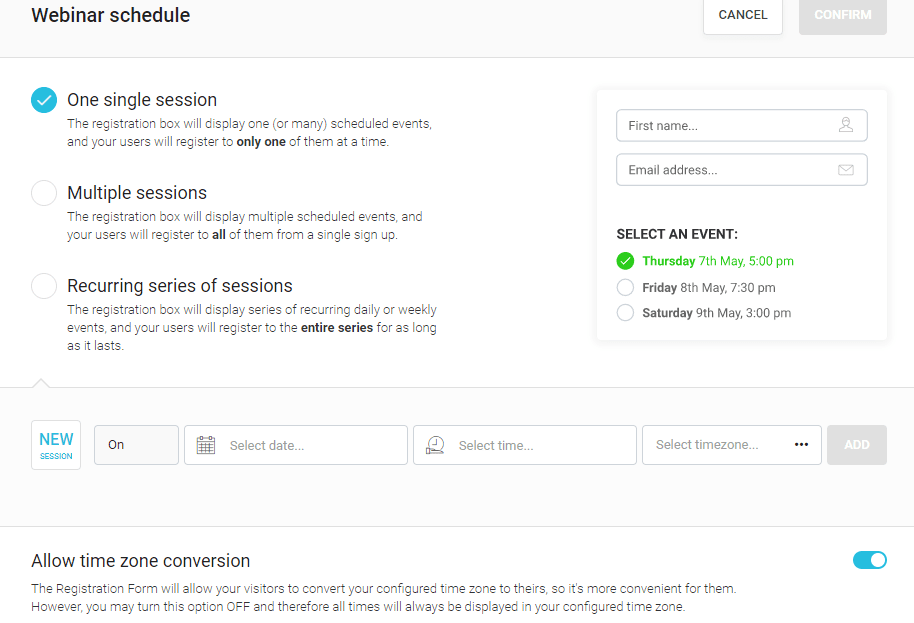The width and height of the screenshot is (914, 623).
Task: Open the Select time picker
Action: click(525, 445)
